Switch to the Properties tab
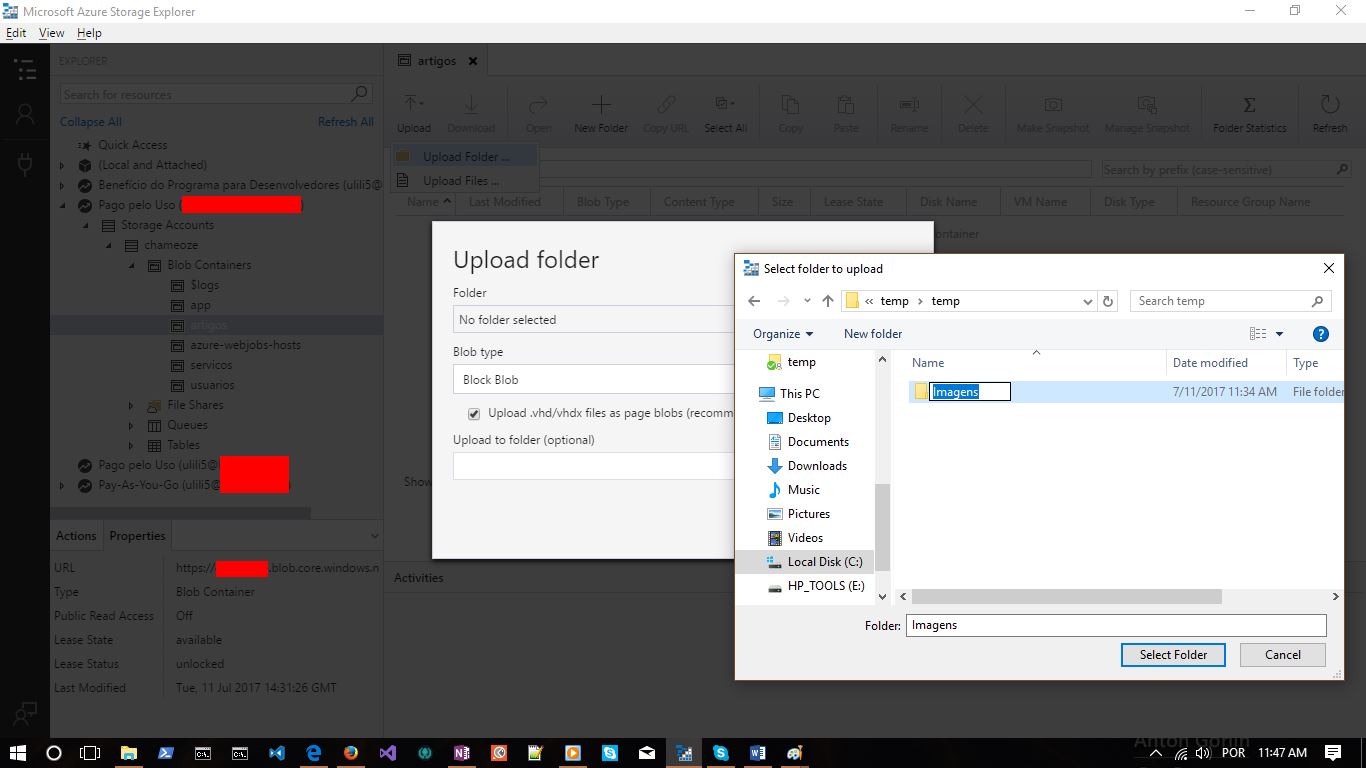This screenshot has height=768, width=1366. (x=137, y=536)
